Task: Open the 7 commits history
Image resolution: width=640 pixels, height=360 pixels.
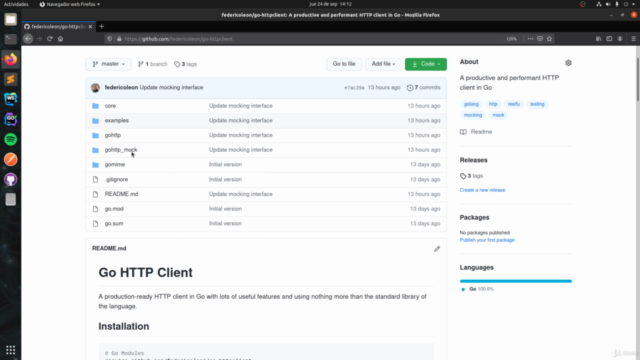Action: [424, 87]
